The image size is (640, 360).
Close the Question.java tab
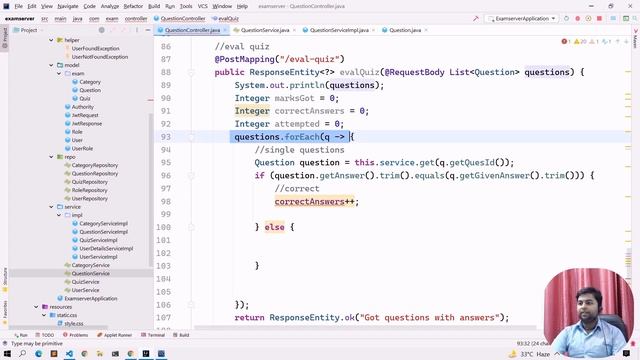426,30
